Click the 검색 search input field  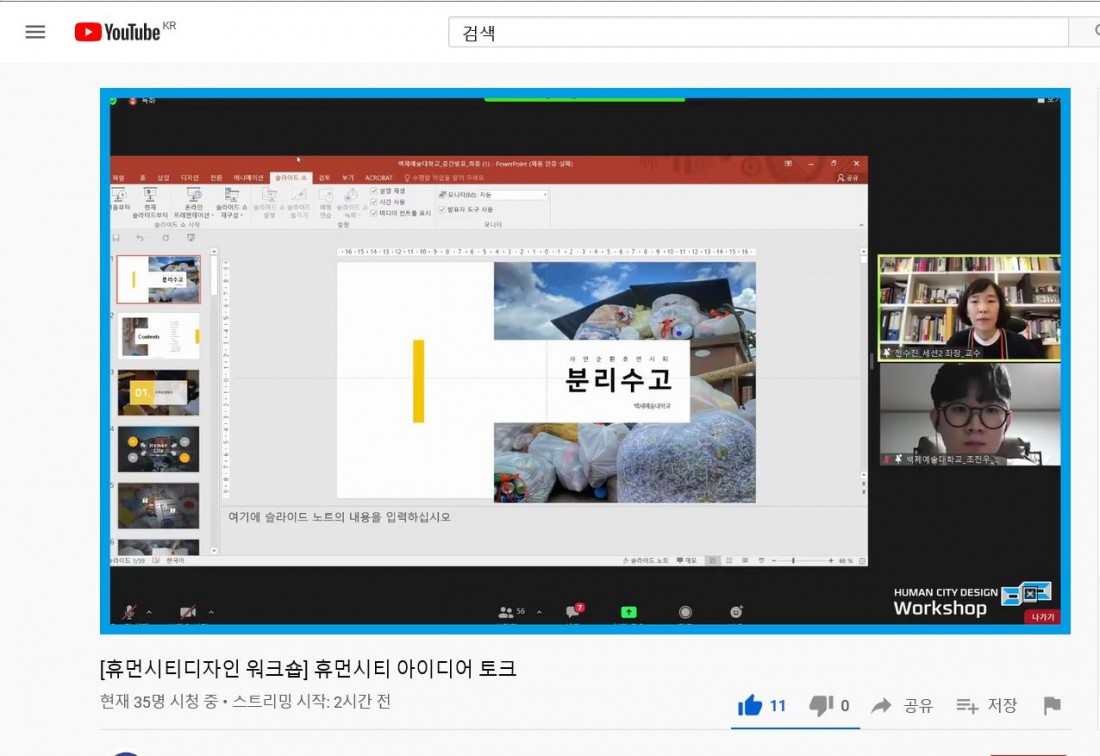[x=757, y=32]
